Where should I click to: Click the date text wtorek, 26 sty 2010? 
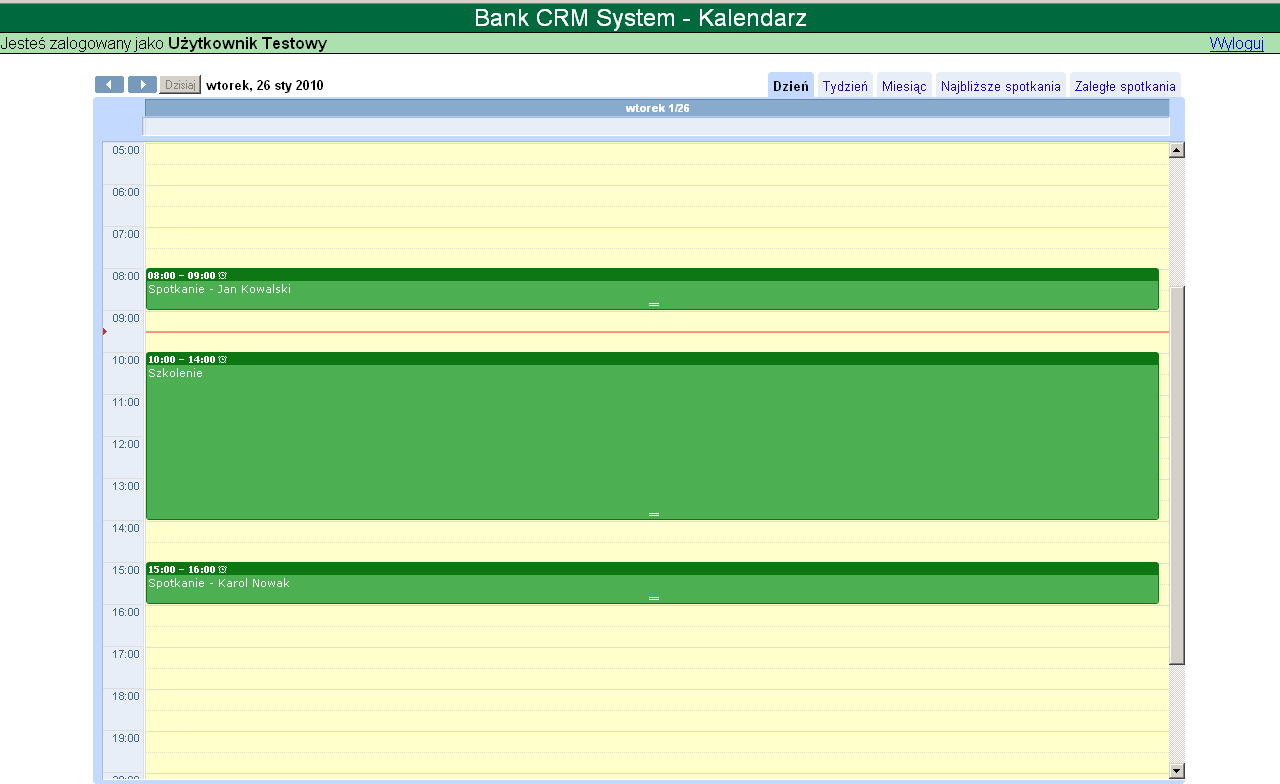pyautogui.click(x=265, y=85)
